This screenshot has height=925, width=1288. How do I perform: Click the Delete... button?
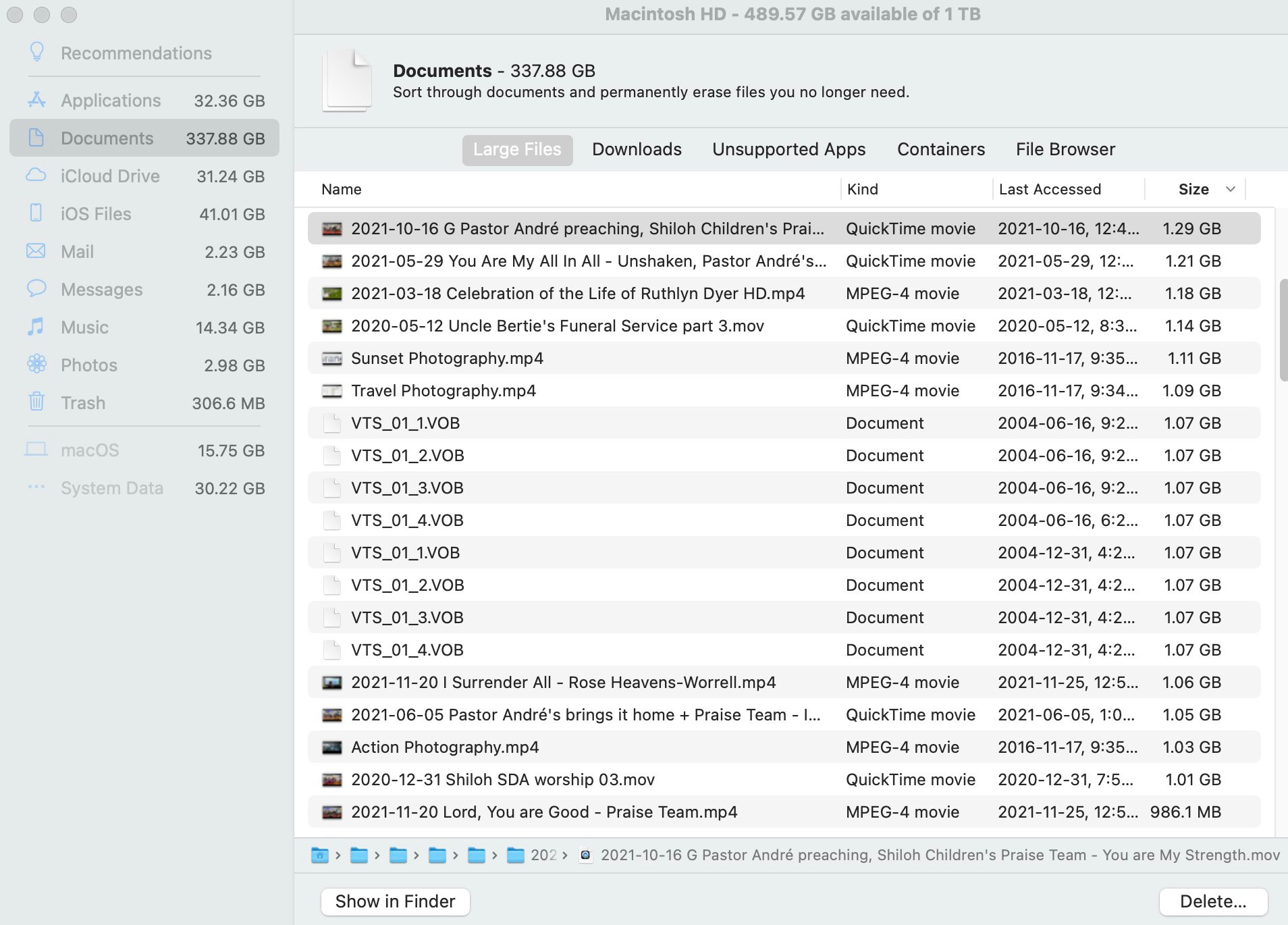tap(1213, 901)
